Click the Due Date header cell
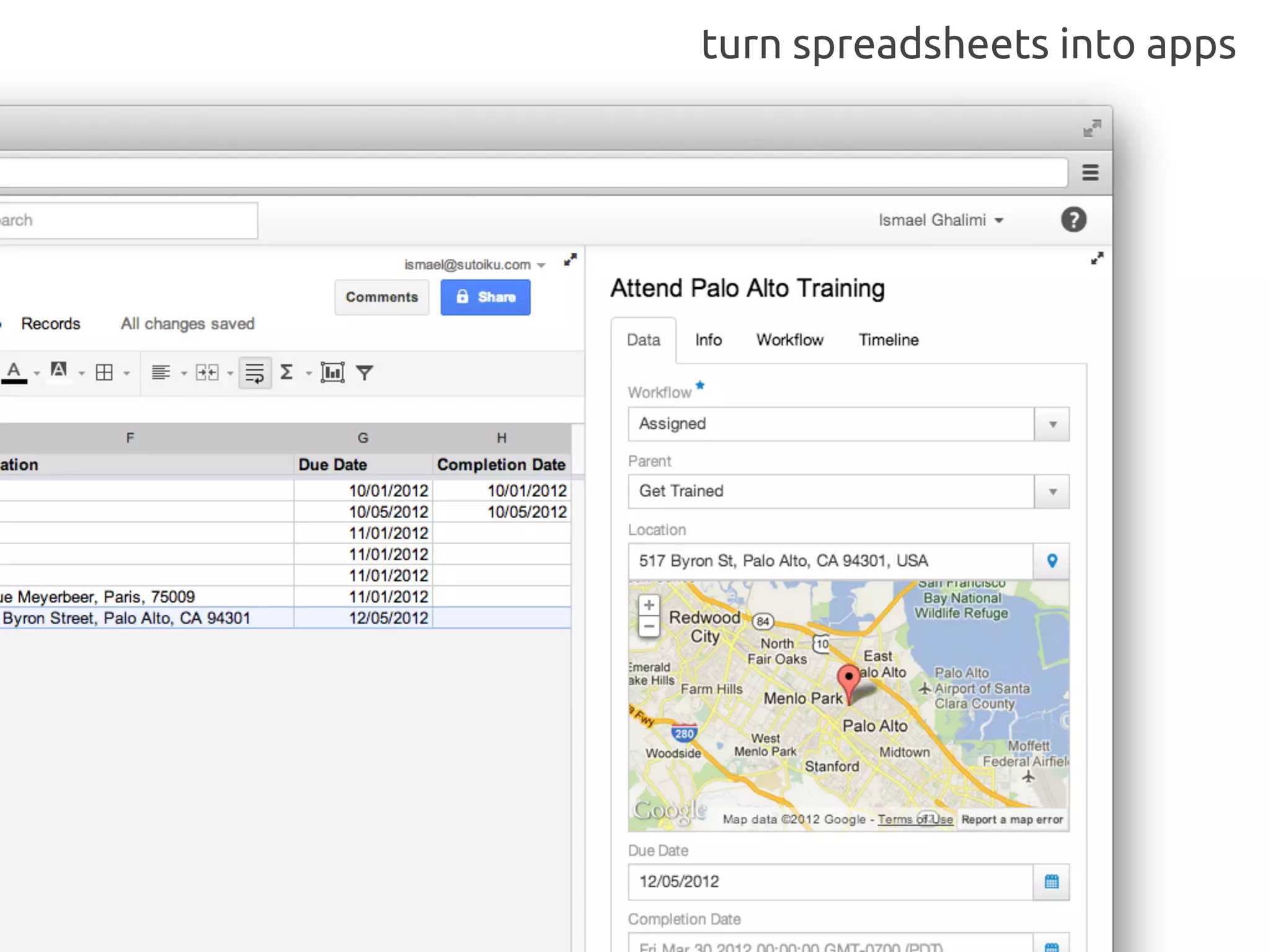 tap(363, 465)
